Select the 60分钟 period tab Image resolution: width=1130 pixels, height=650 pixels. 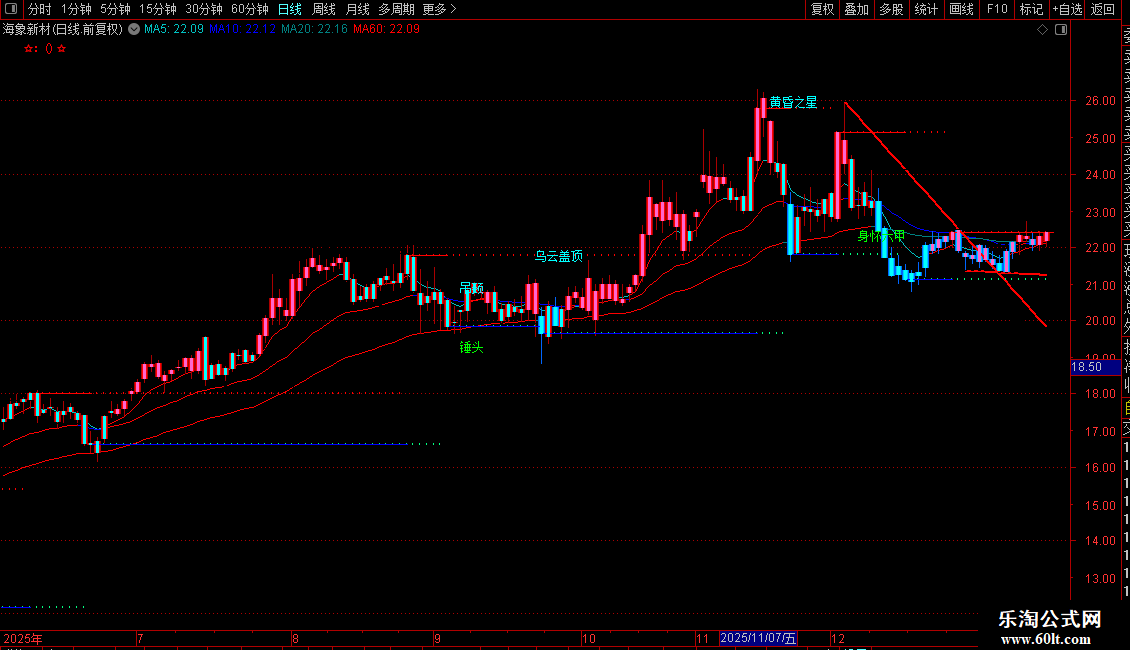249,9
